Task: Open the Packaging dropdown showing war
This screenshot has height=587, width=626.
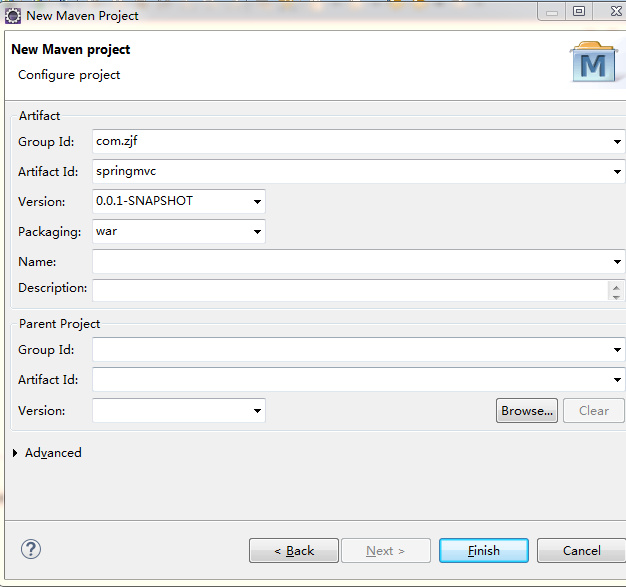Action: click(x=258, y=232)
